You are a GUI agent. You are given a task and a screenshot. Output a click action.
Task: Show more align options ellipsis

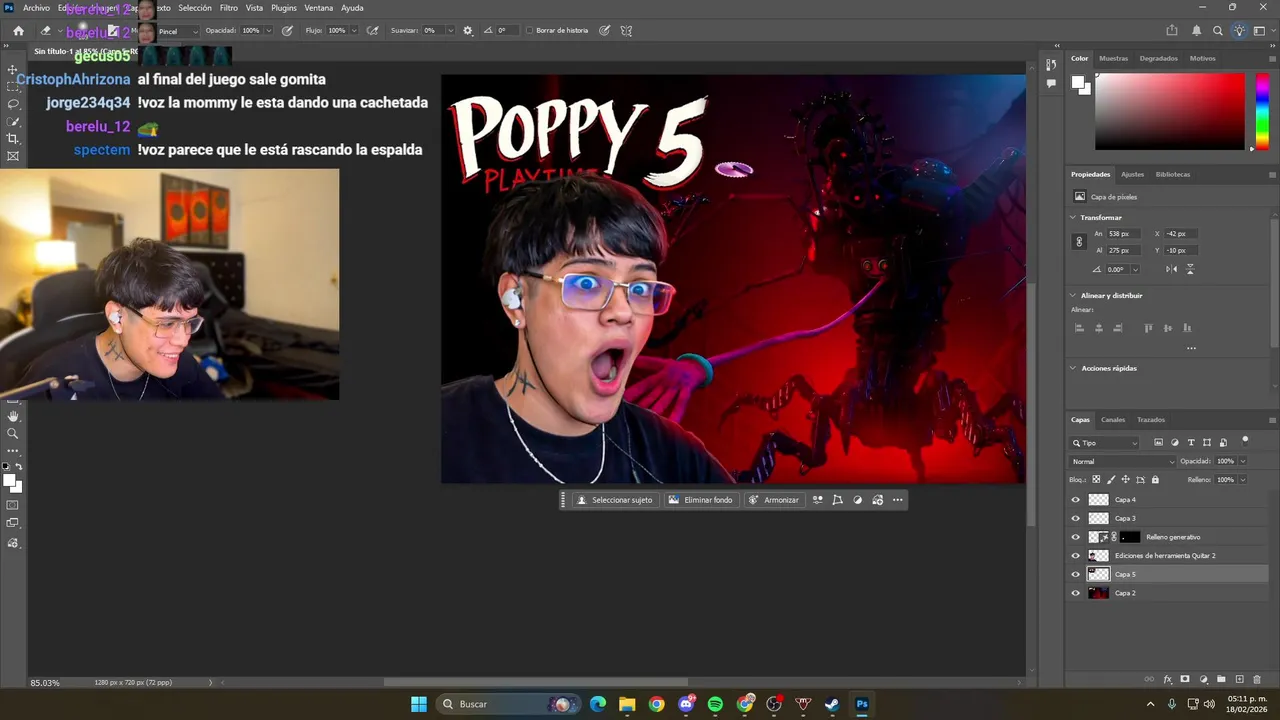[1191, 348]
